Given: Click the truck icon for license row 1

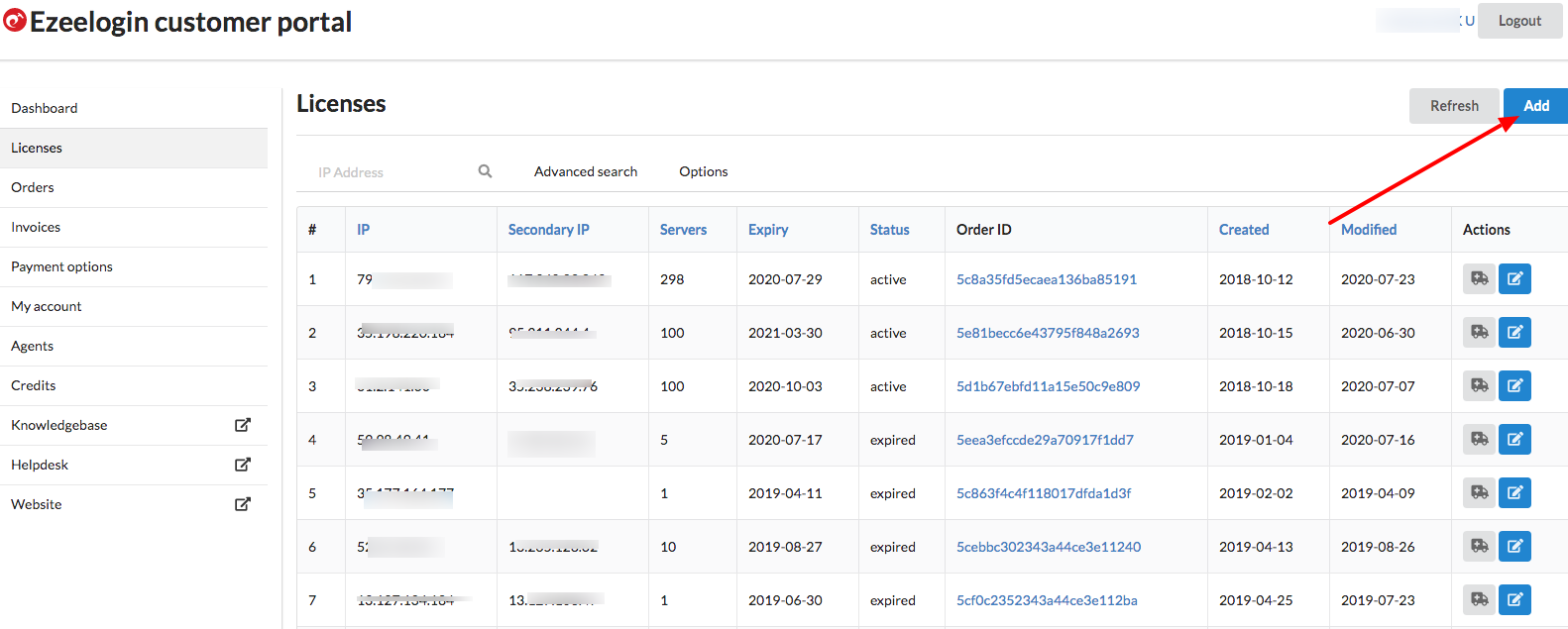Looking at the screenshot, I should (x=1479, y=279).
